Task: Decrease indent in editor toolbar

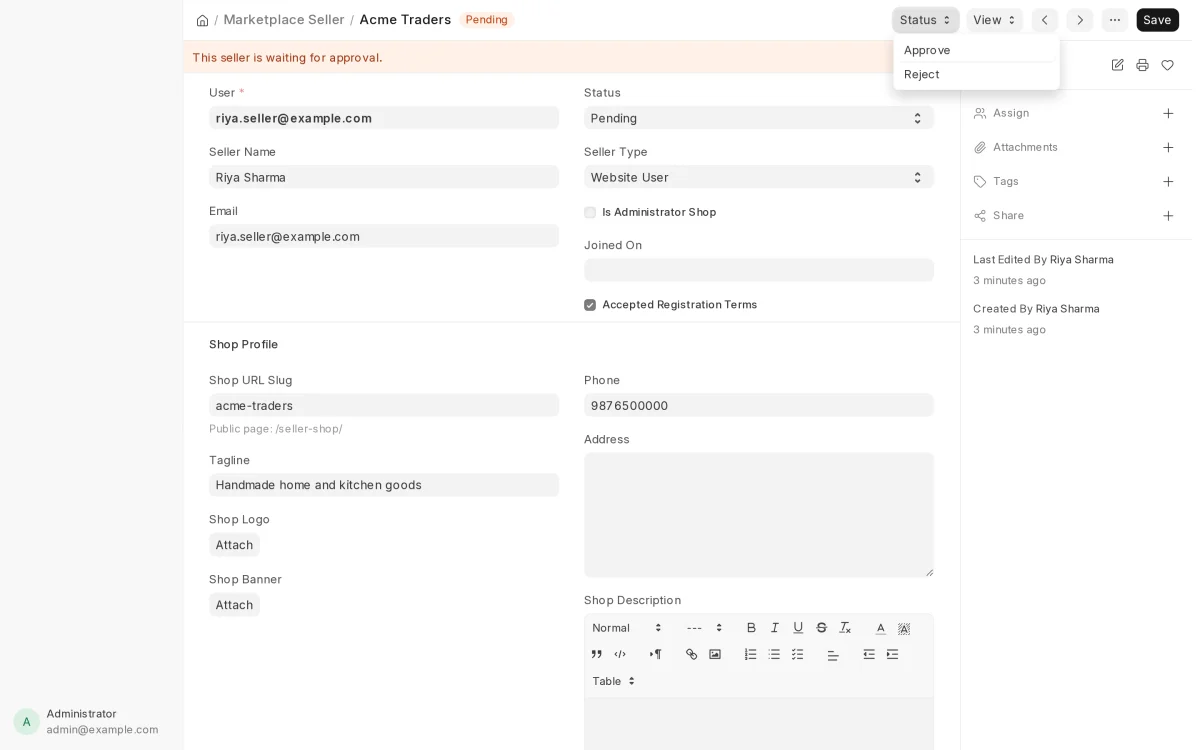Action: (869, 654)
